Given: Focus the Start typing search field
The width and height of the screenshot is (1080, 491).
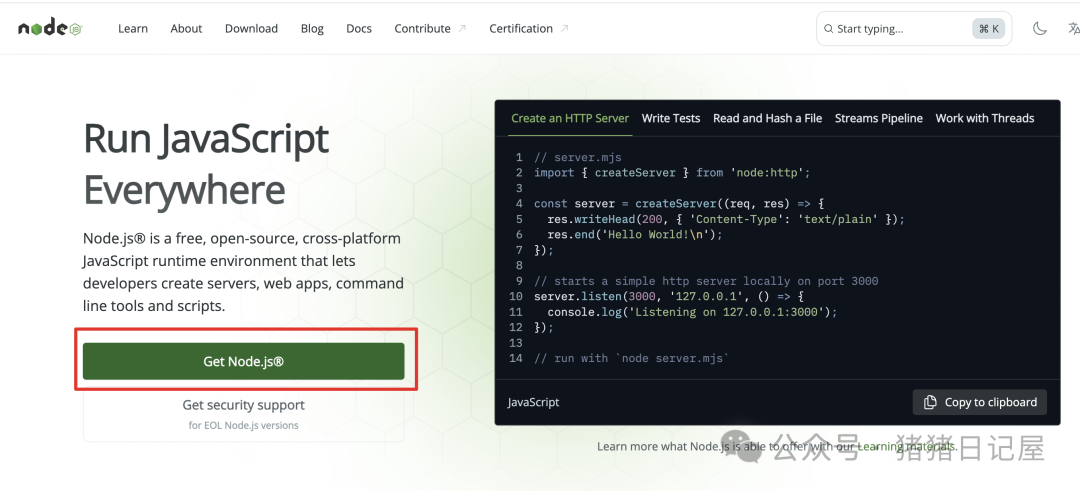Looking at the screenshot, I should click(x=914, y=29).
